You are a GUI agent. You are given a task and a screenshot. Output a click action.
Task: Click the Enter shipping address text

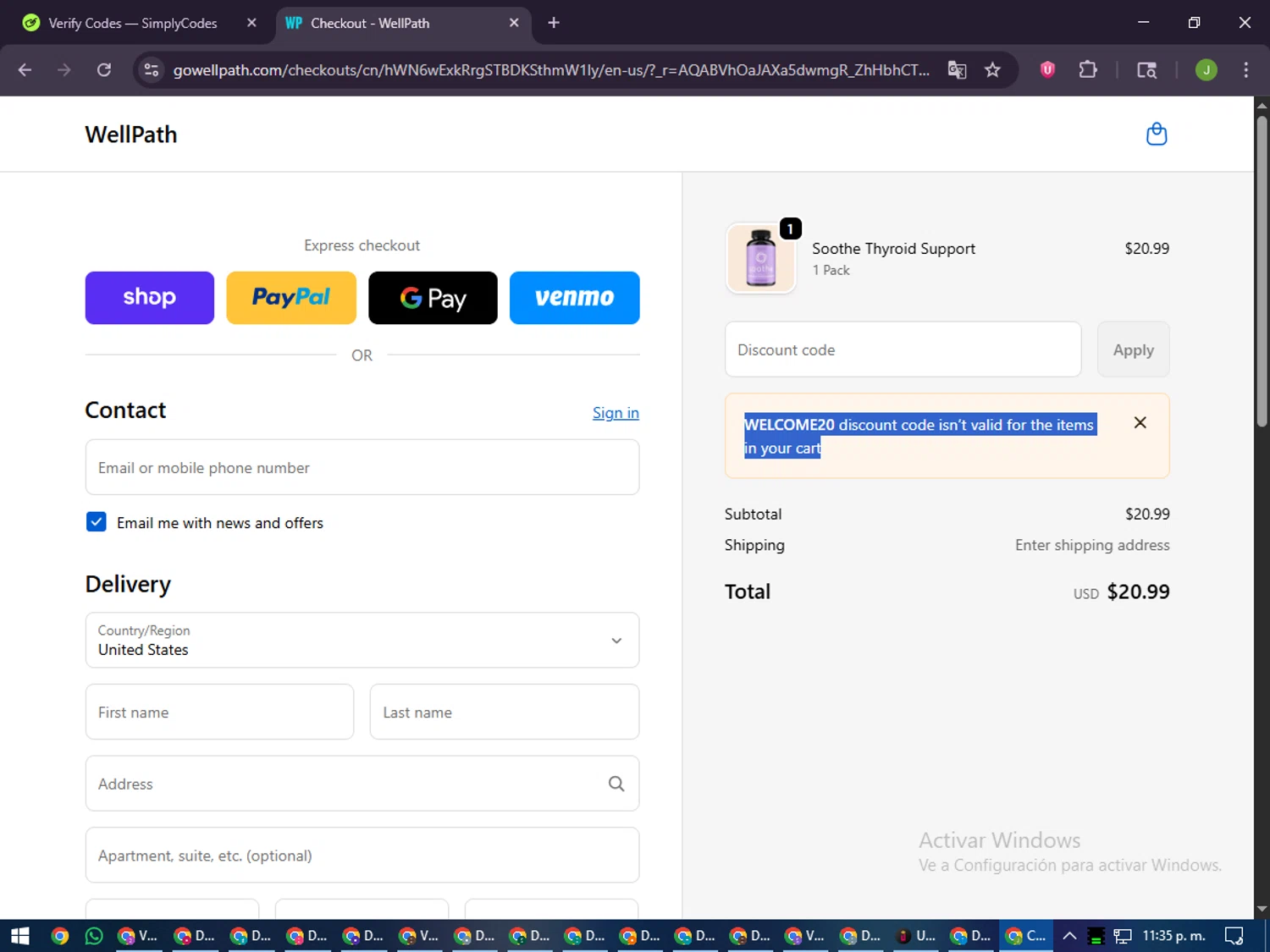[1092, 545]
